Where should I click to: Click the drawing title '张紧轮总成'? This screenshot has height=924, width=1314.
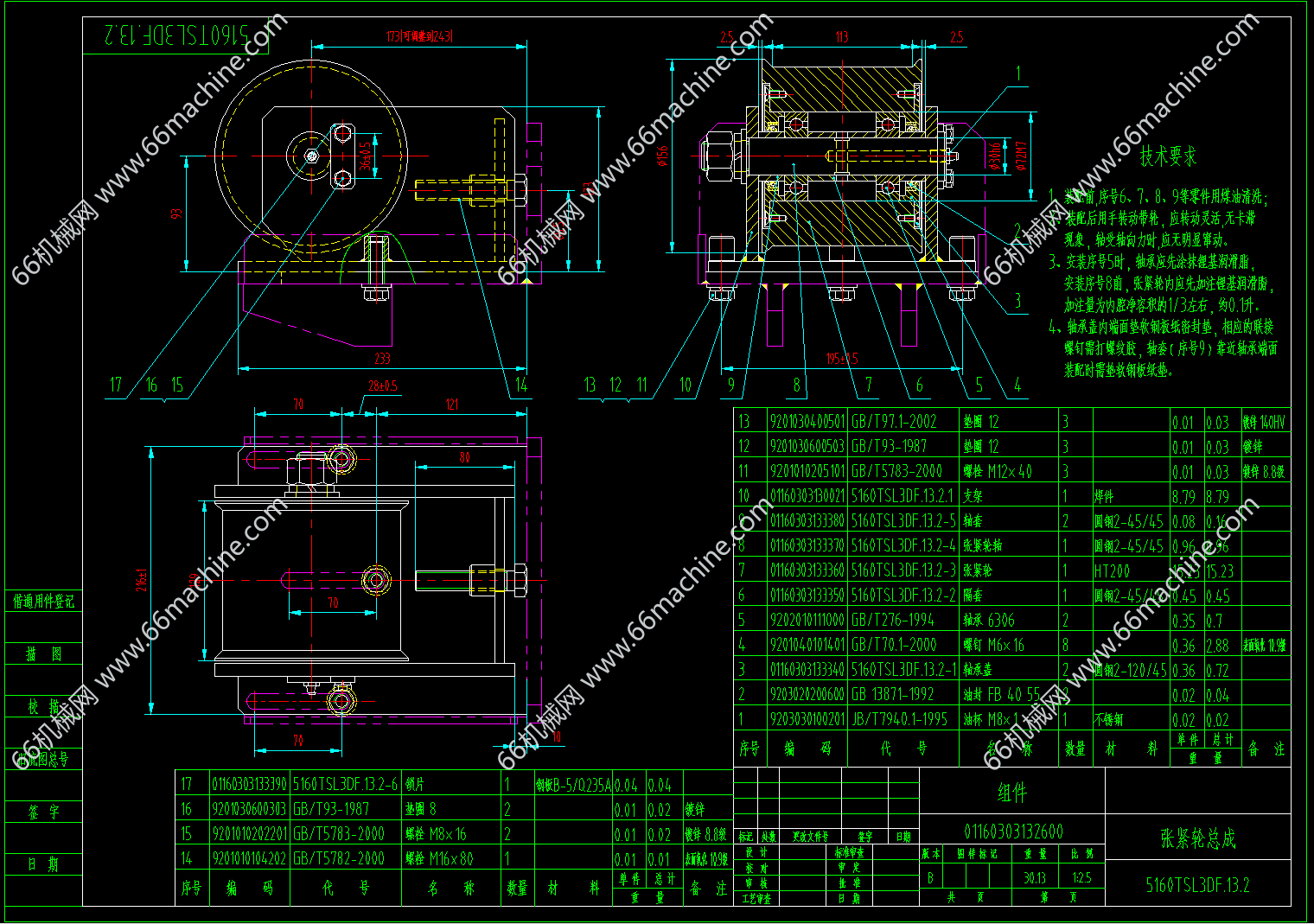click(1198, 838)
